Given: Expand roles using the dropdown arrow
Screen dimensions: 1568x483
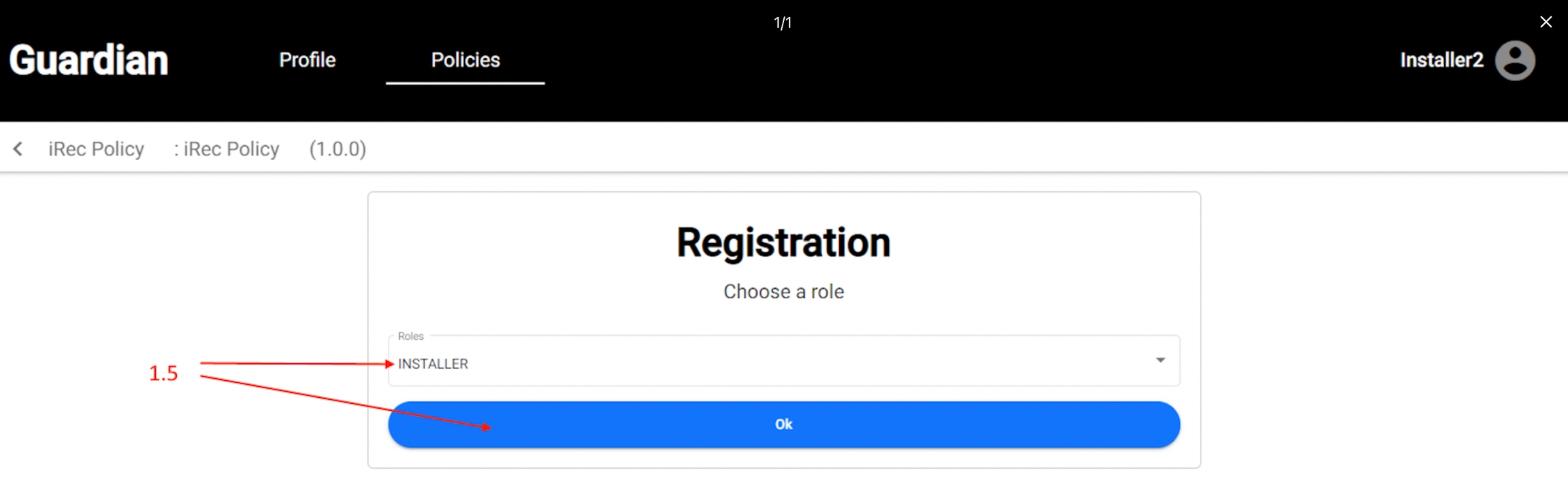Looking at the screenshot, I should (1160, 360).
